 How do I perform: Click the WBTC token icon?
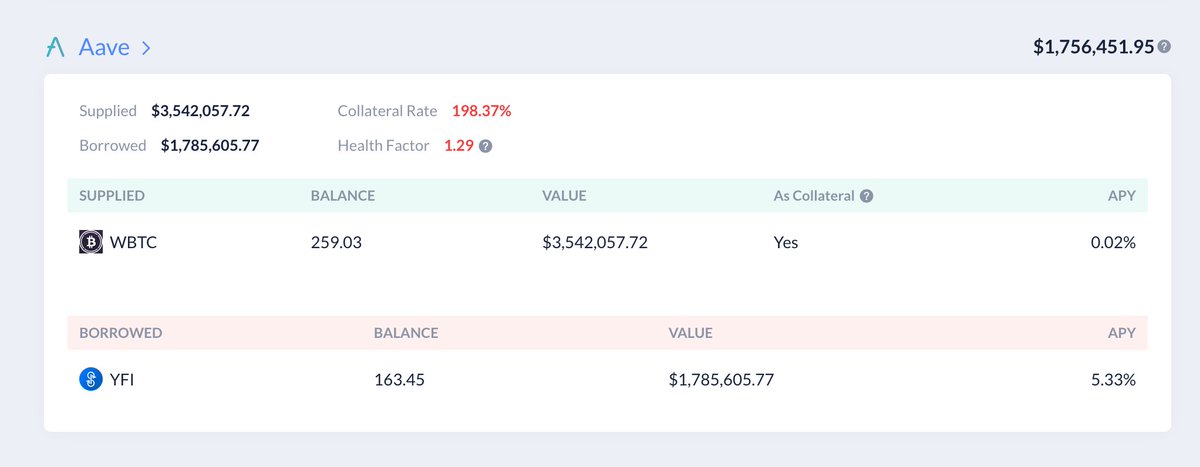(91, 242)
